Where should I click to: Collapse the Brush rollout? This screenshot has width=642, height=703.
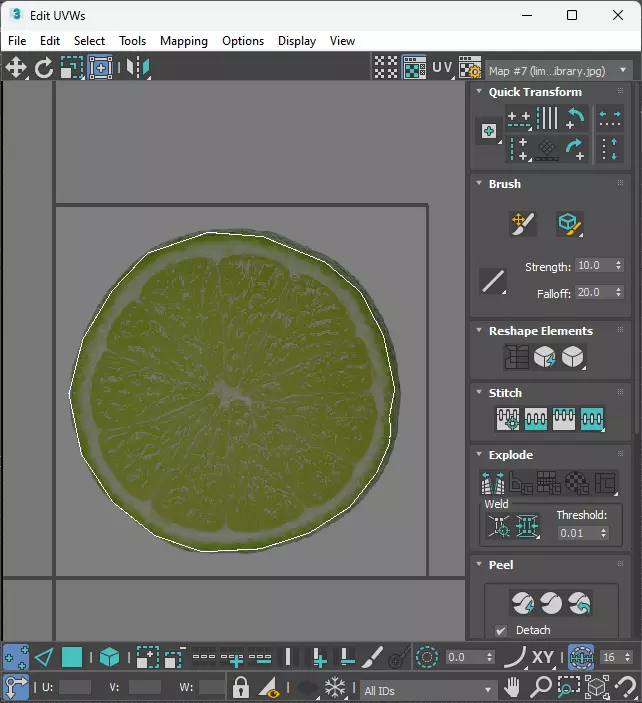click(x=479, y=183)
